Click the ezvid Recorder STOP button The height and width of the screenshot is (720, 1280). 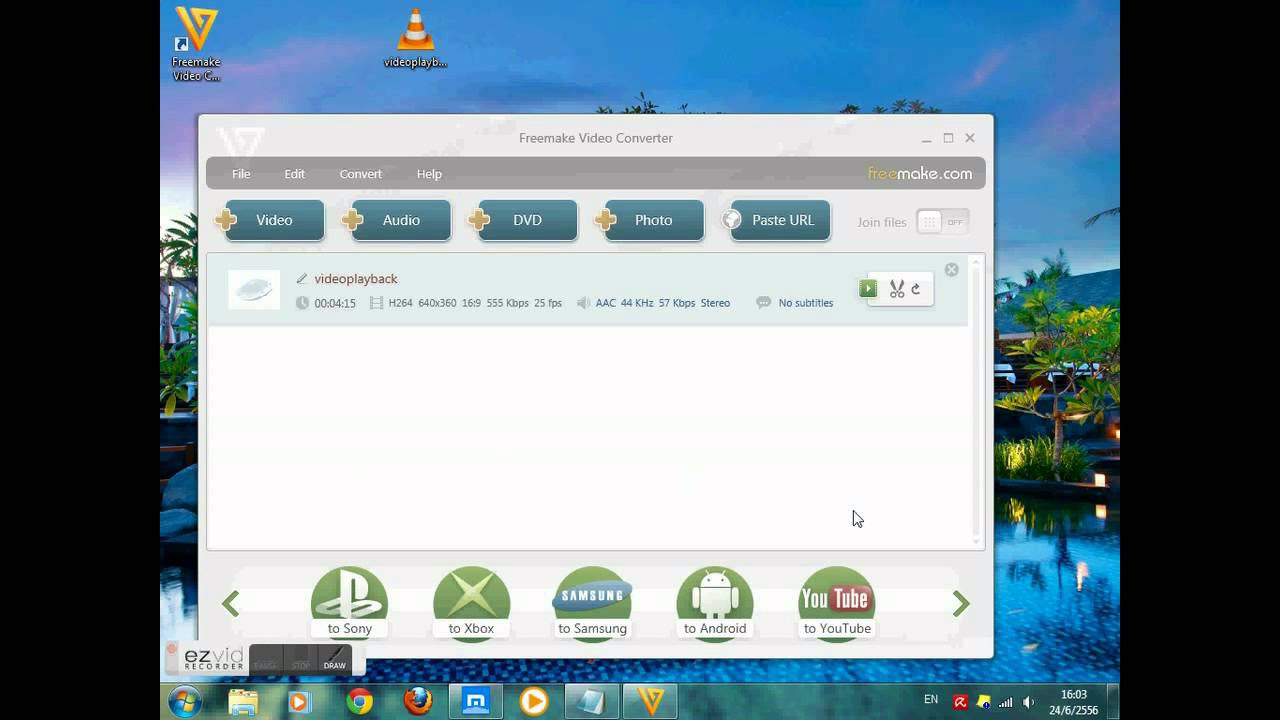point(300,659)
